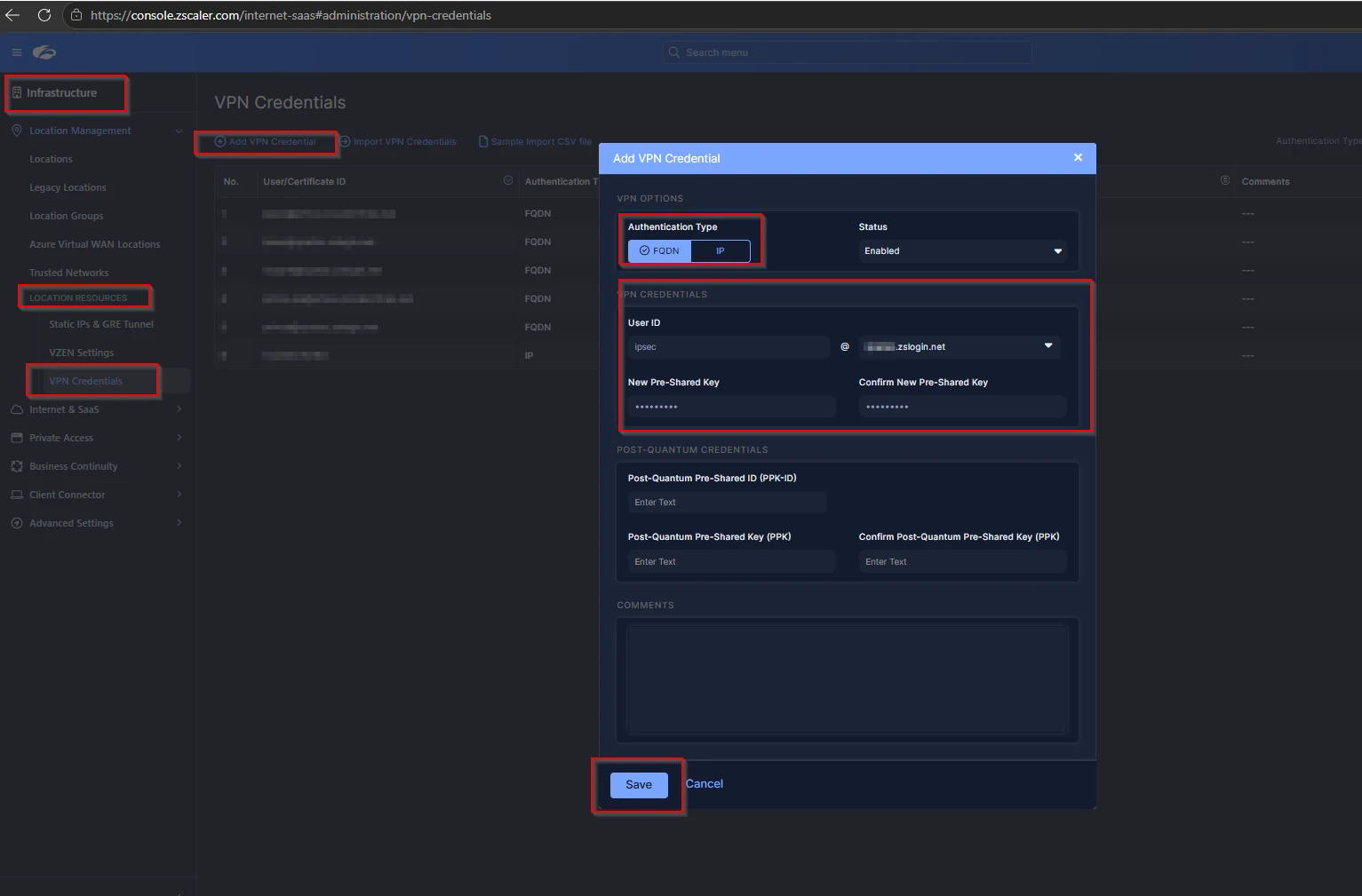
Task: Click the Private Access icon
Action: [16, 438]
